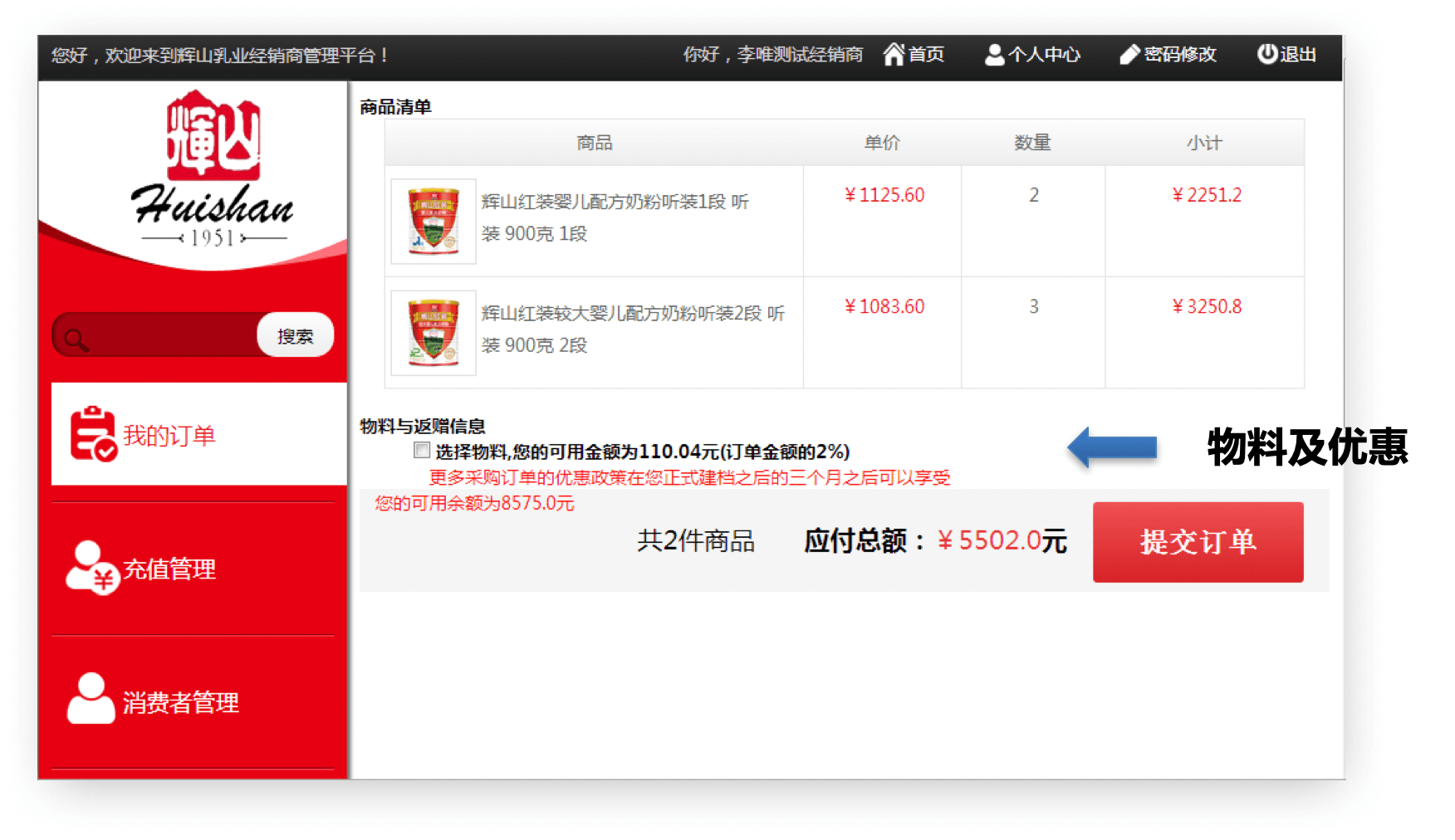Click the power icon for 退出
Screen dimensions: 1455x840
tap(1266, 54)
